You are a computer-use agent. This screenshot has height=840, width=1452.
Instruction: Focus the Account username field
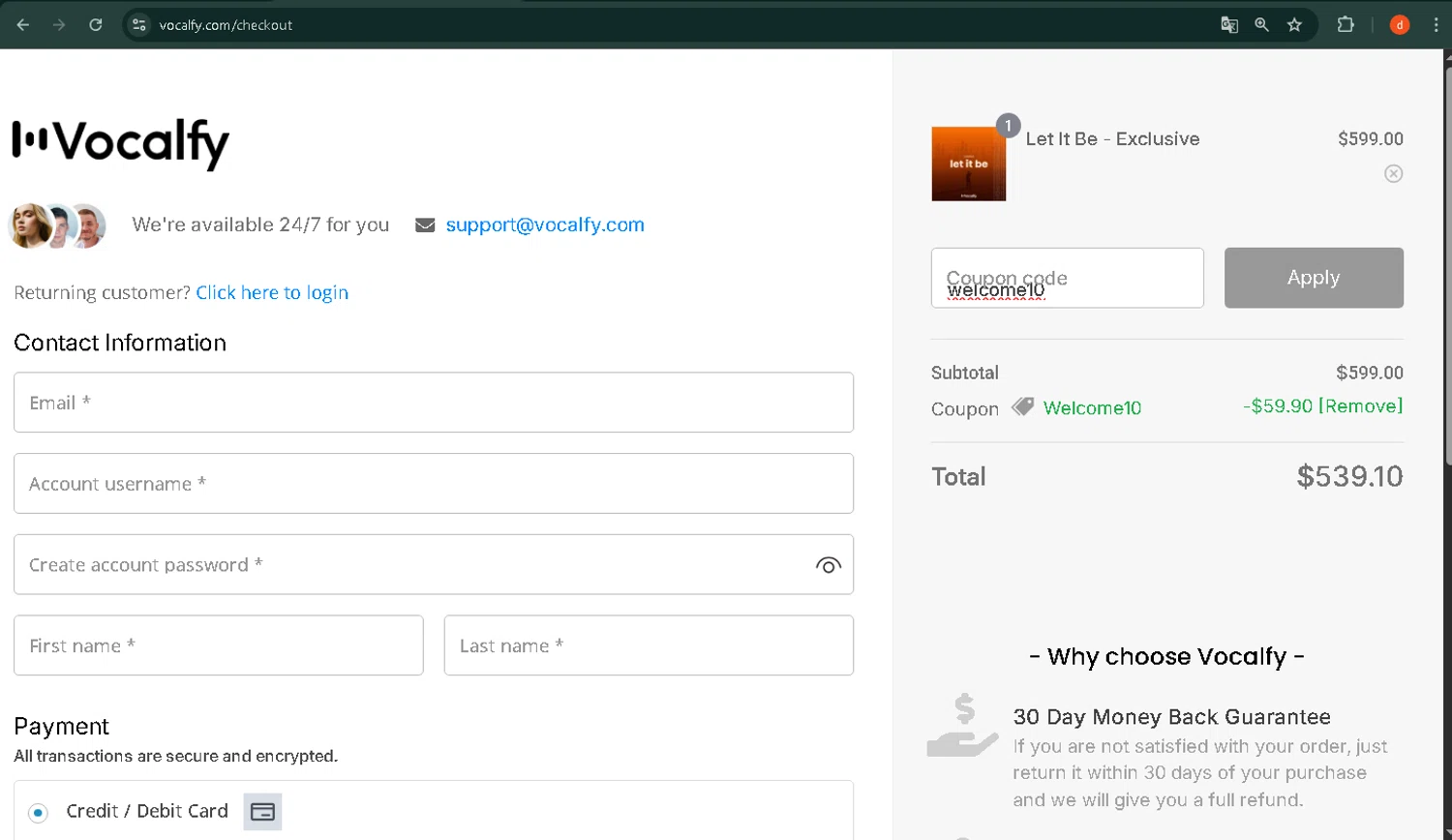[x=434, y=484]
